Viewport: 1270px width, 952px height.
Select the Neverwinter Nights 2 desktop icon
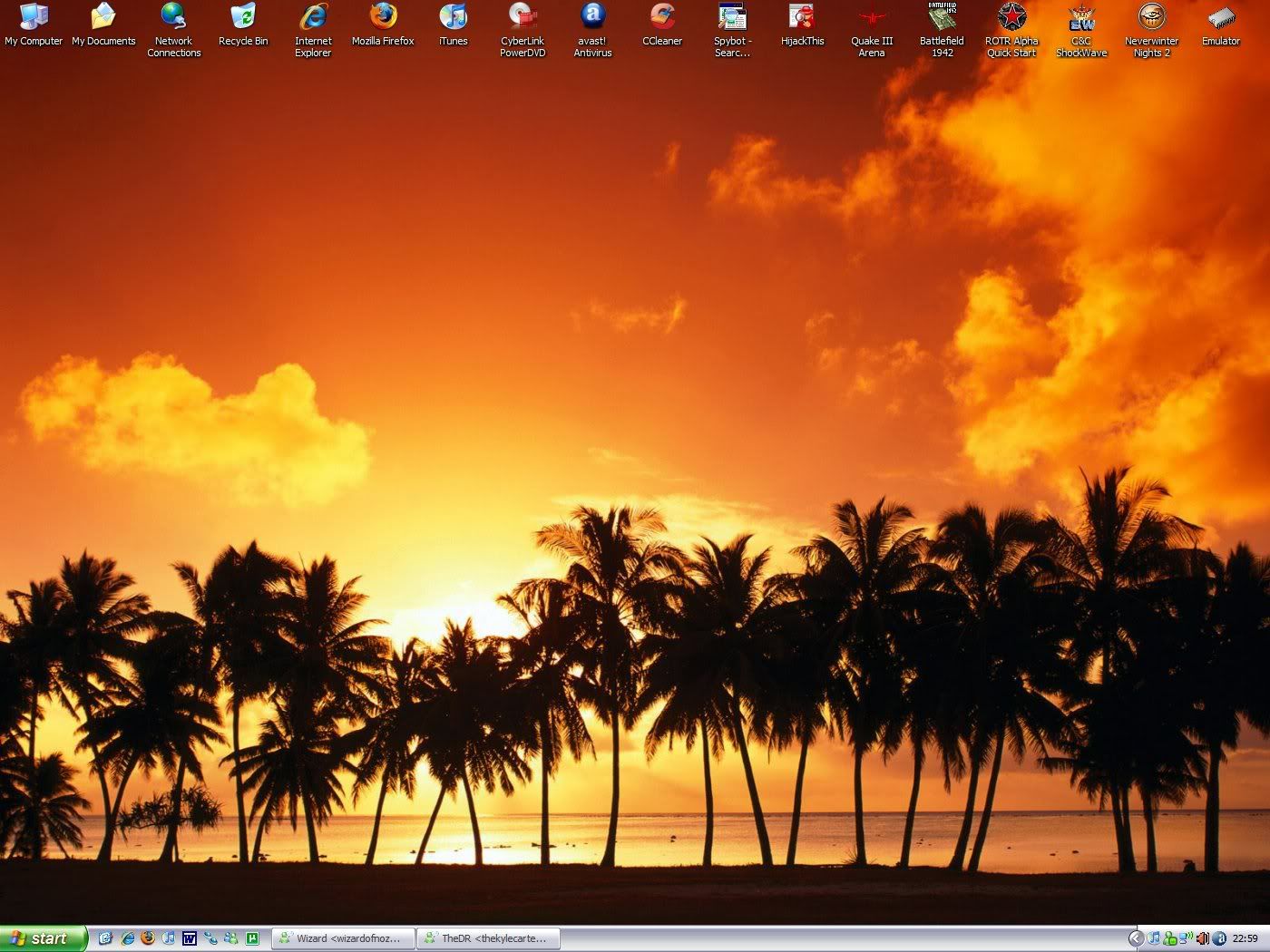click(1151, 31)
